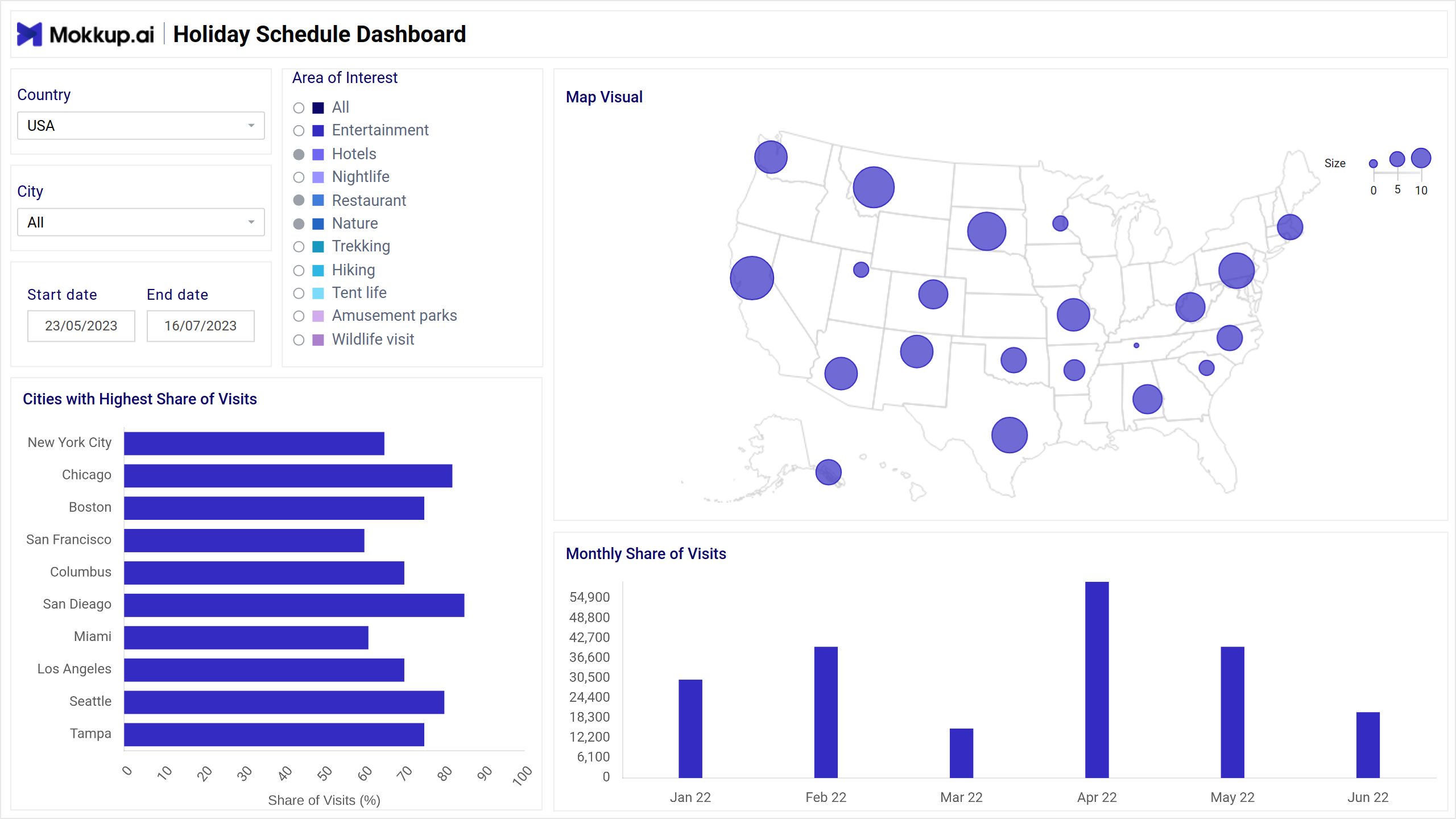Click the Hiking color swatch

click(x=318, y=271)
